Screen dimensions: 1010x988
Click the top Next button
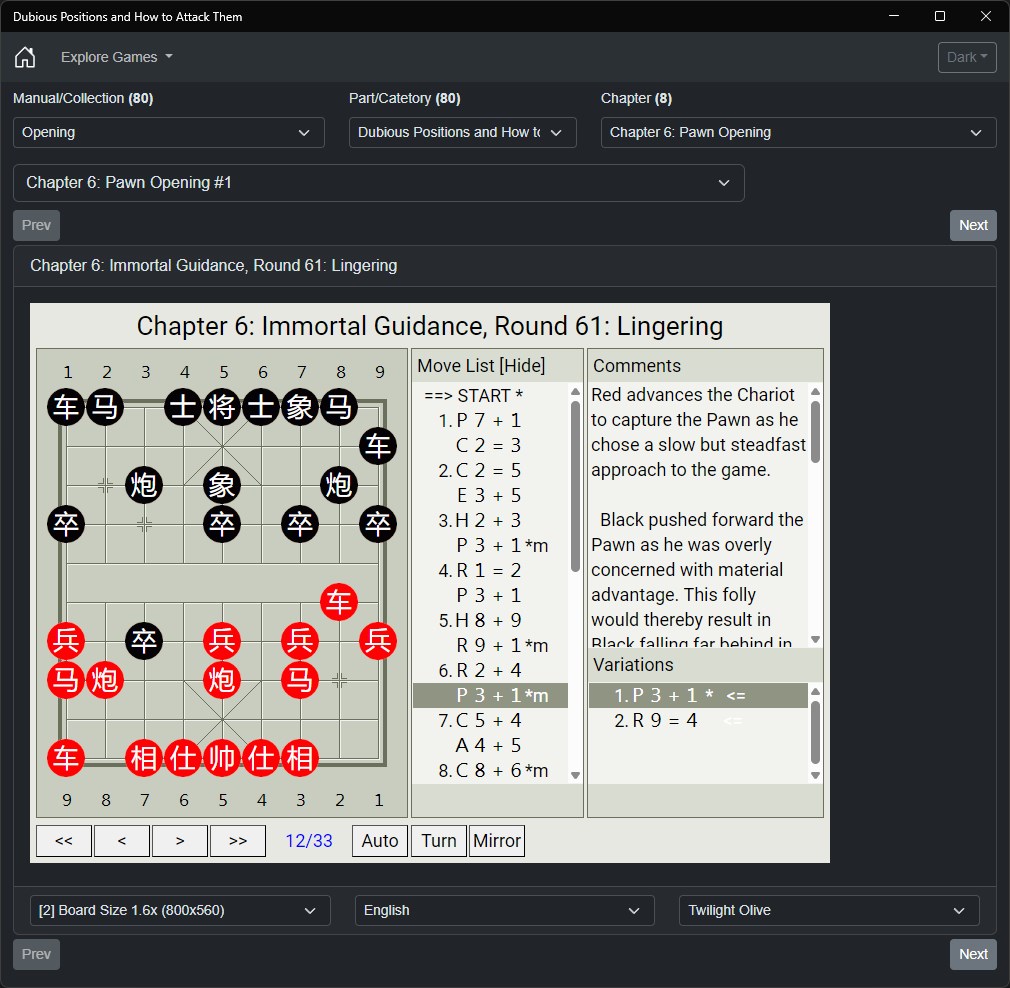pos(973,225)
